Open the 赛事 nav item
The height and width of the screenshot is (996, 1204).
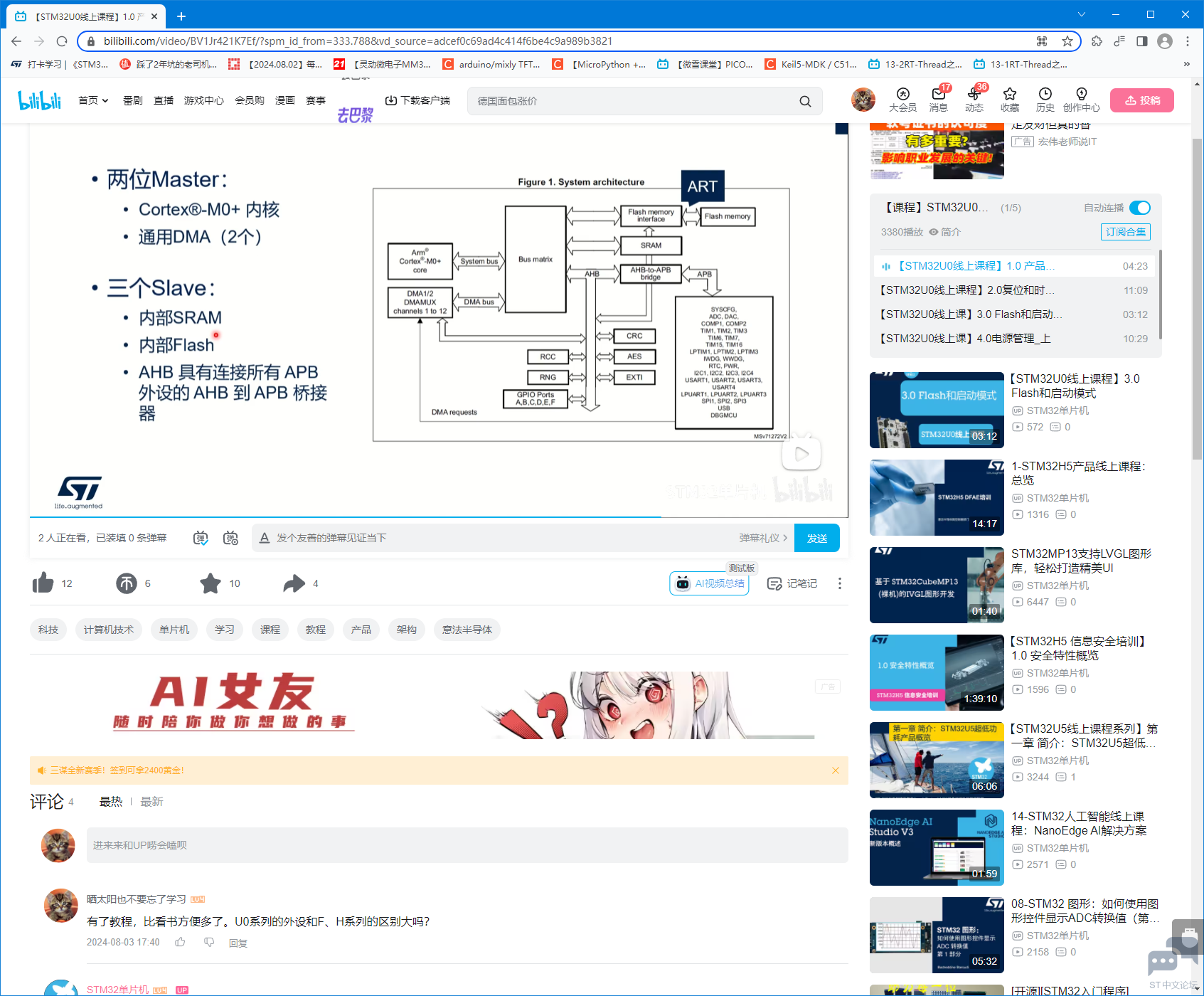[x=316, y=100]
